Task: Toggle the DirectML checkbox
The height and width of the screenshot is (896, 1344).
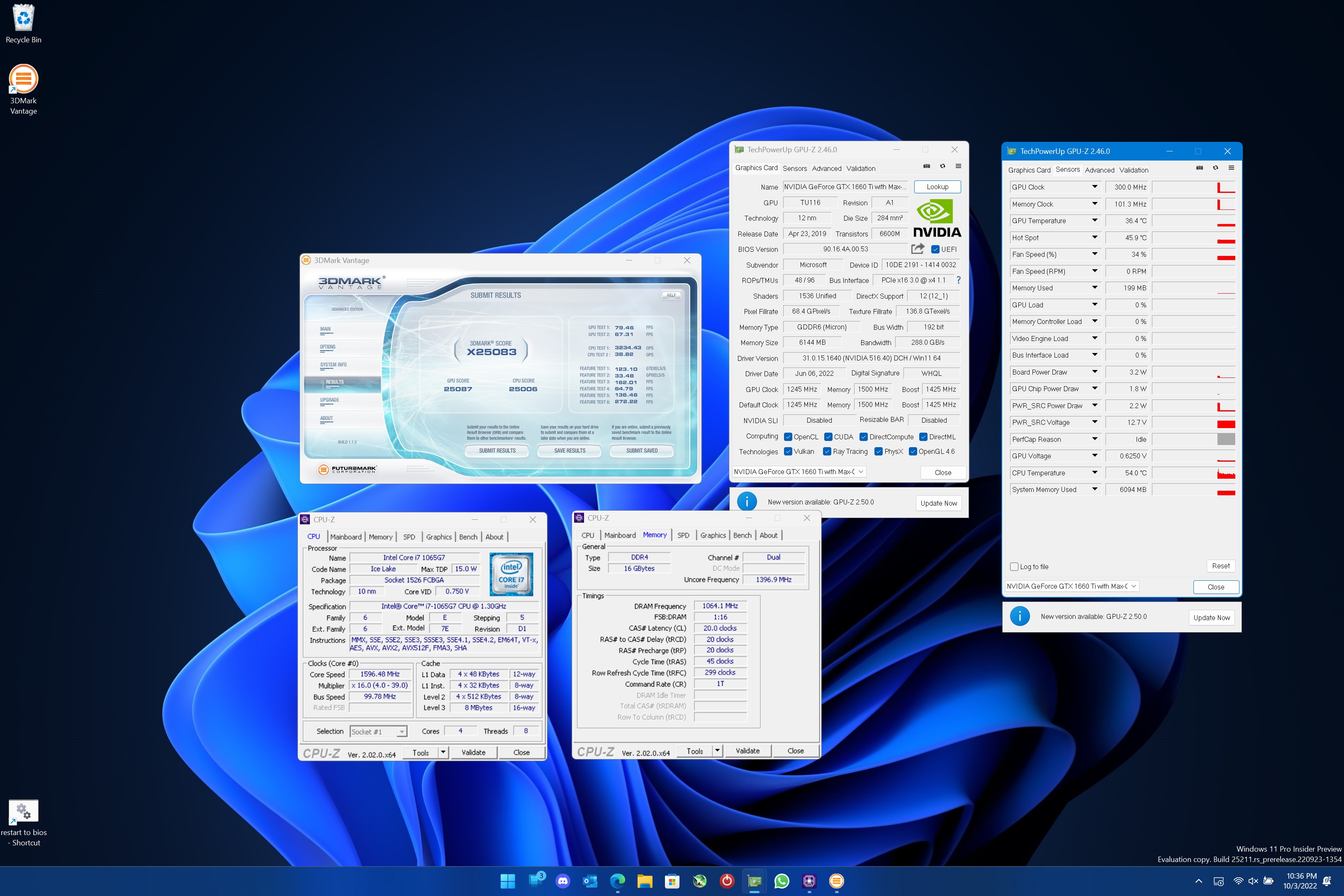Action: coord(923,436)
